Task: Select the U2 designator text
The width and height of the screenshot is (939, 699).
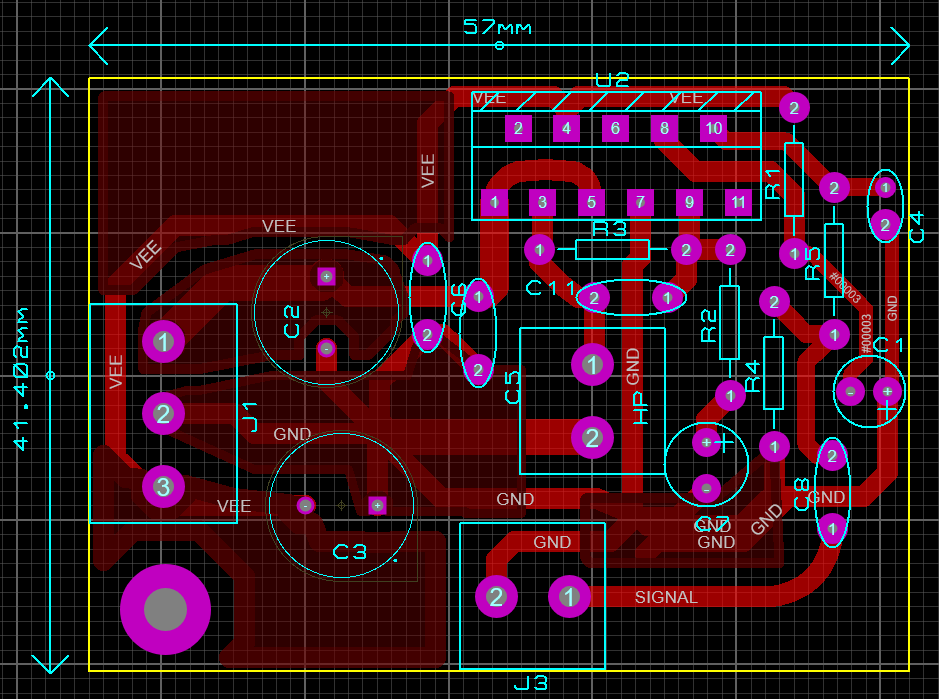Action: tap(612, 80)
